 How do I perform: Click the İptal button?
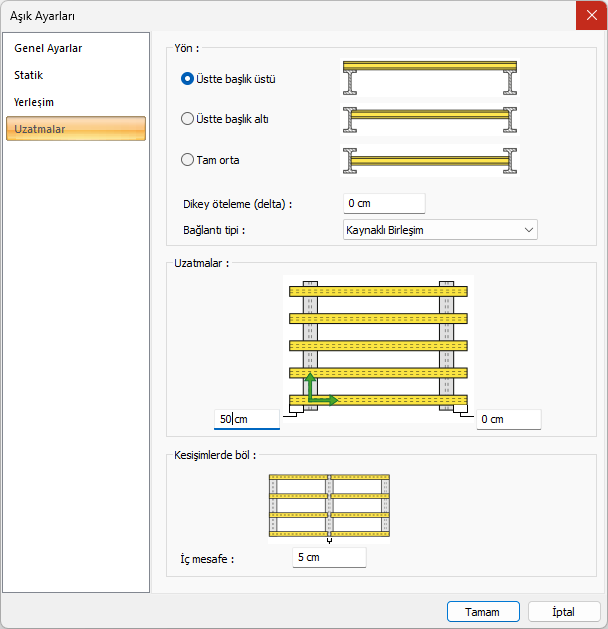[563, 611]
